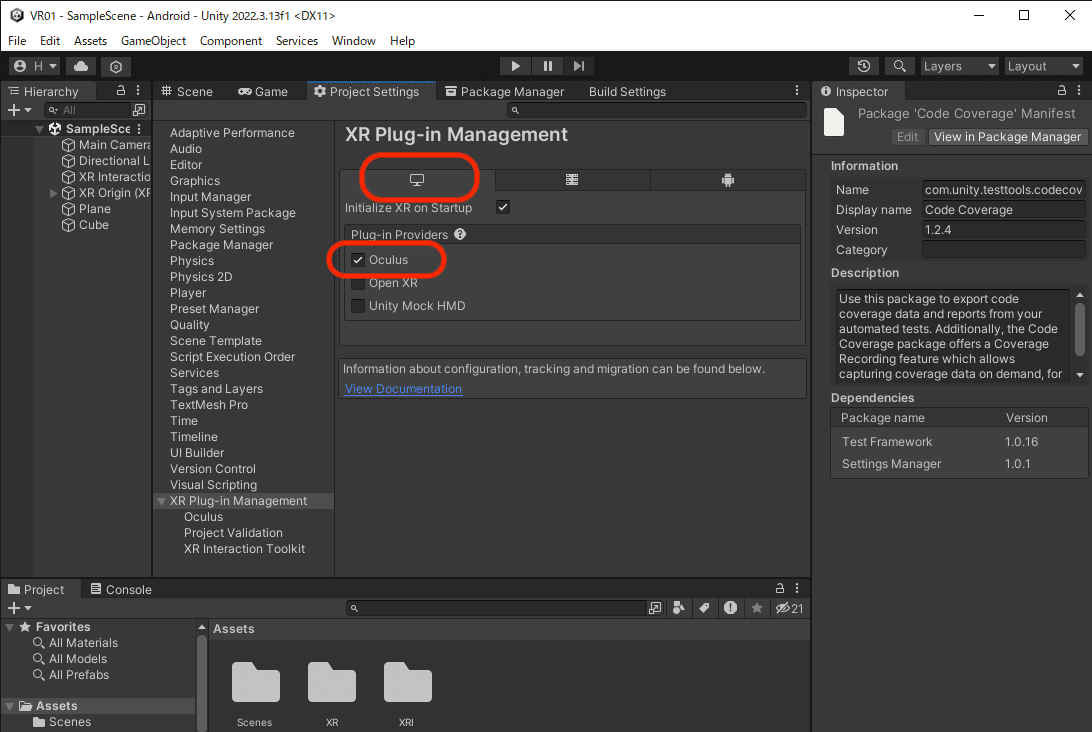Open the Layout dropdown
The width and height of the screenshot is (1092, 732).
pos(1043,66)
